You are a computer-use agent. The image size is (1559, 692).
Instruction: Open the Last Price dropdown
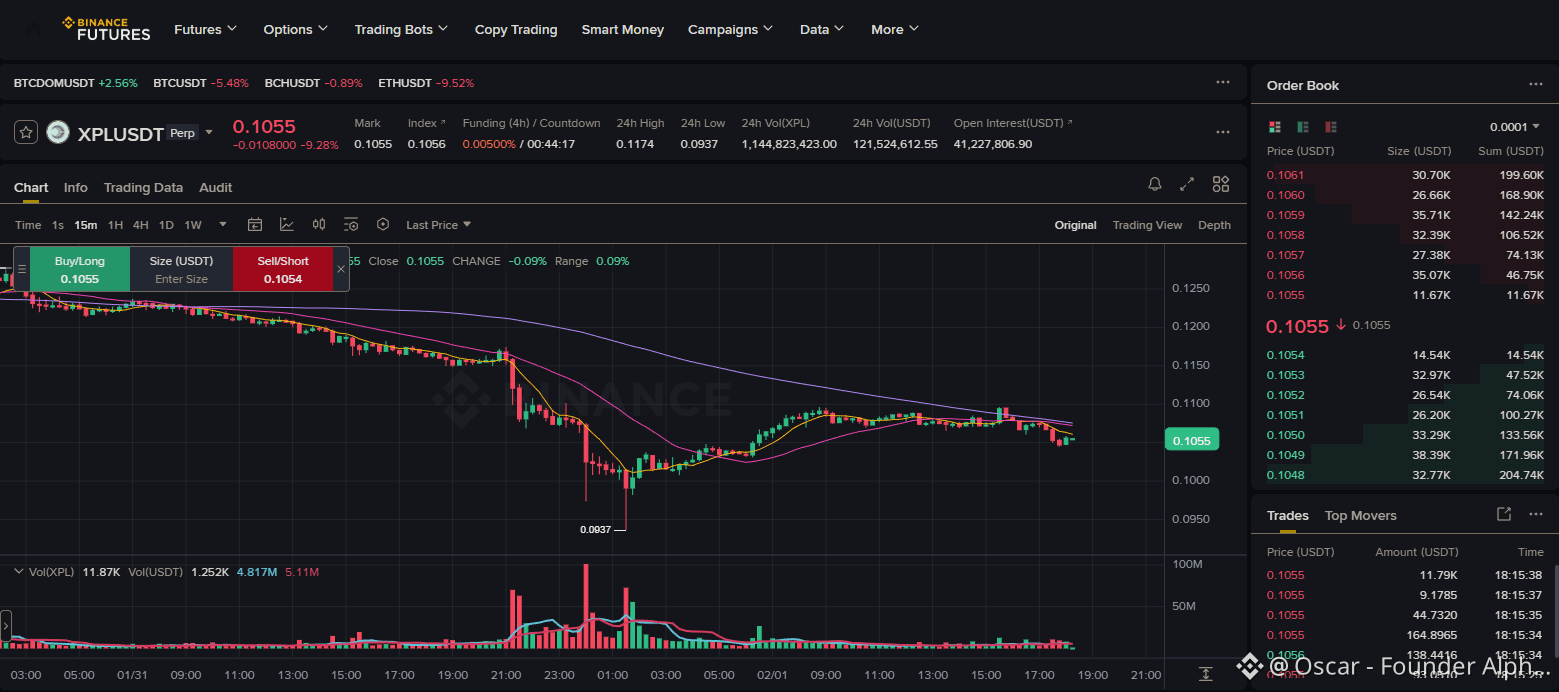(439, 225)
